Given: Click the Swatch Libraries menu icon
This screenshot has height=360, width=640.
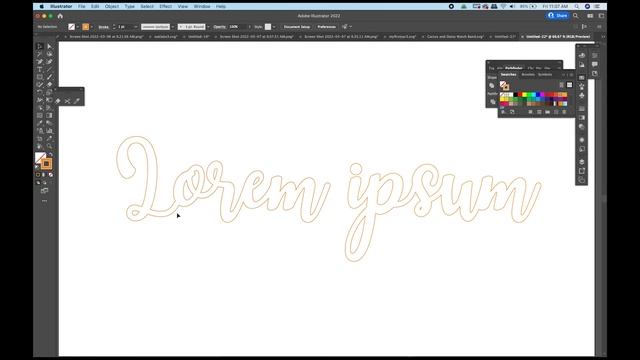Looking at the screenshot, I should tap(504, 112).
